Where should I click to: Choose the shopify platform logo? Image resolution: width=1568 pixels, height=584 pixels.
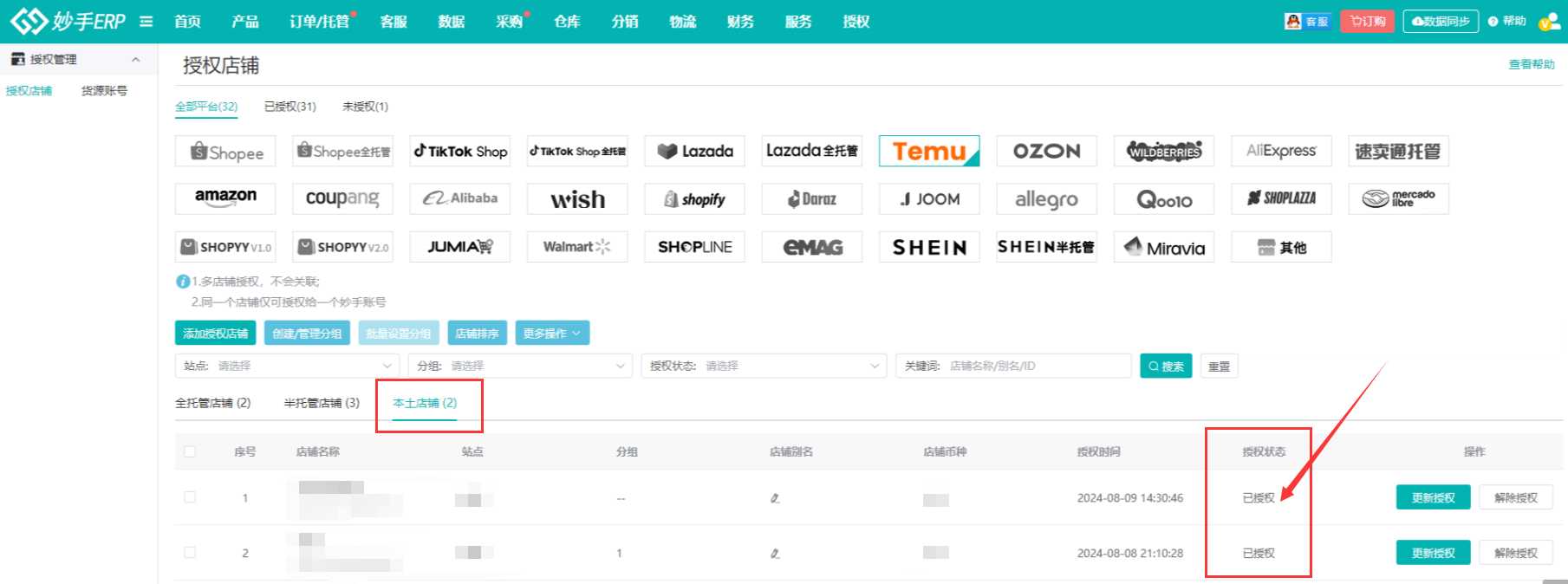(x=695, y=199)
